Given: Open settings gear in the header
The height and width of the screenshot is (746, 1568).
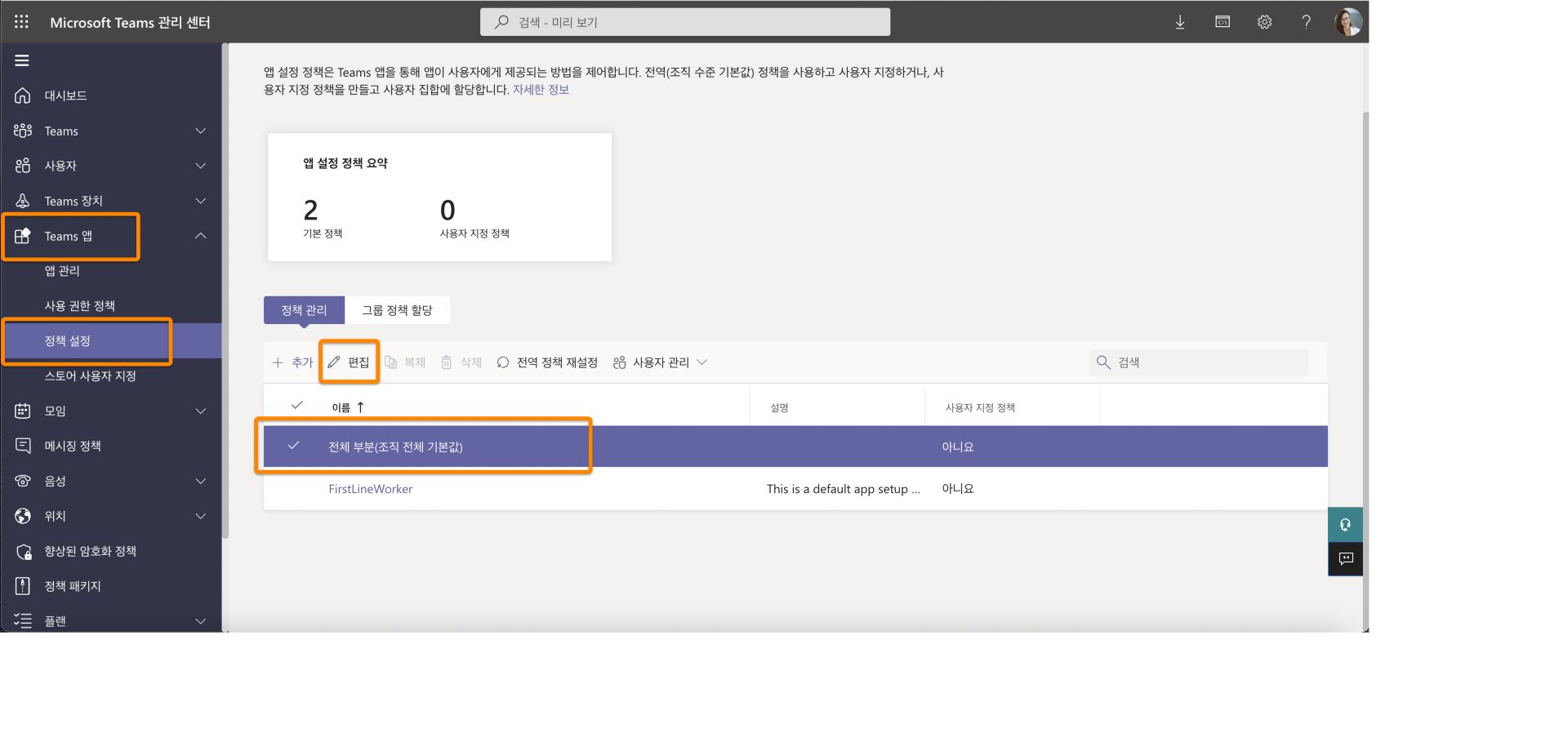Looking at the screenshot, I should (x=1265, y=22).
